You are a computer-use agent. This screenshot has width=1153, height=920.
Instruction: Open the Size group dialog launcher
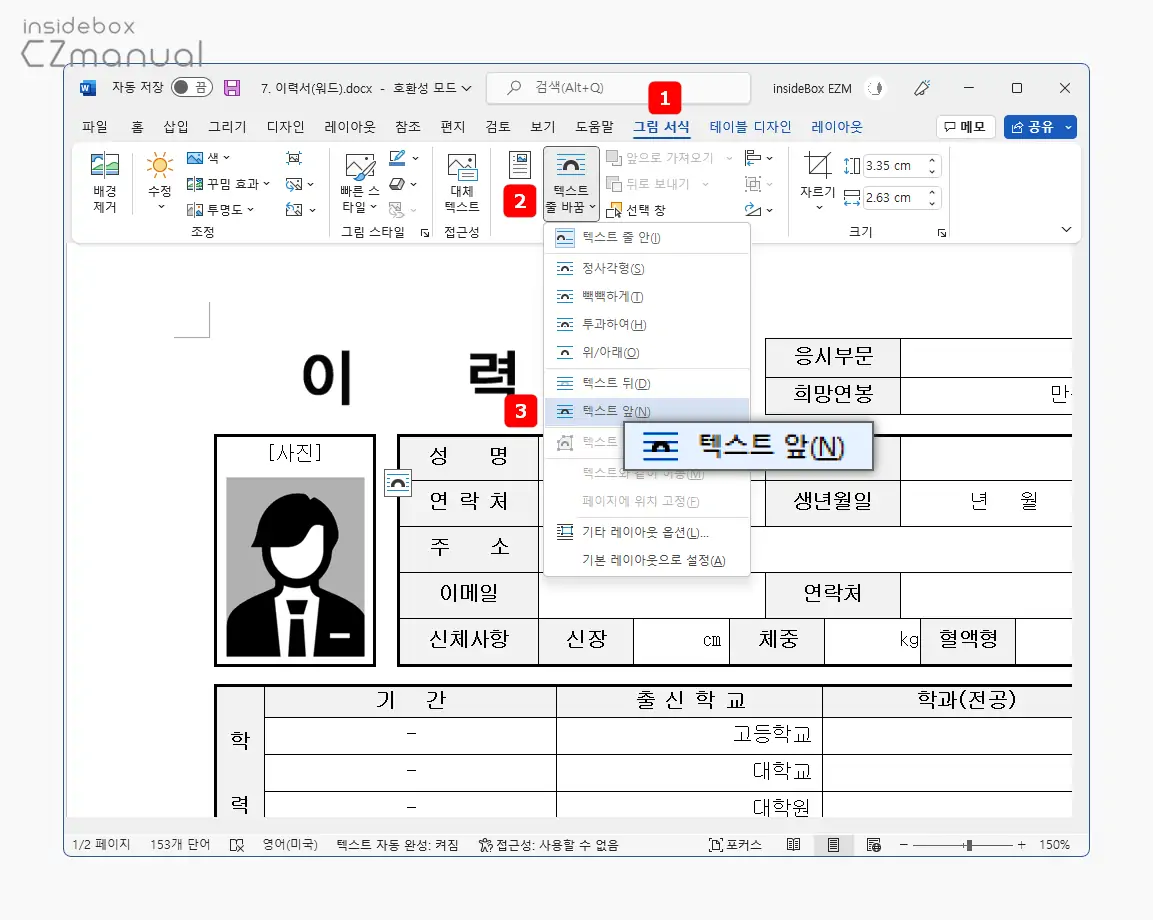pyautogui.click(x=942, y=233)
